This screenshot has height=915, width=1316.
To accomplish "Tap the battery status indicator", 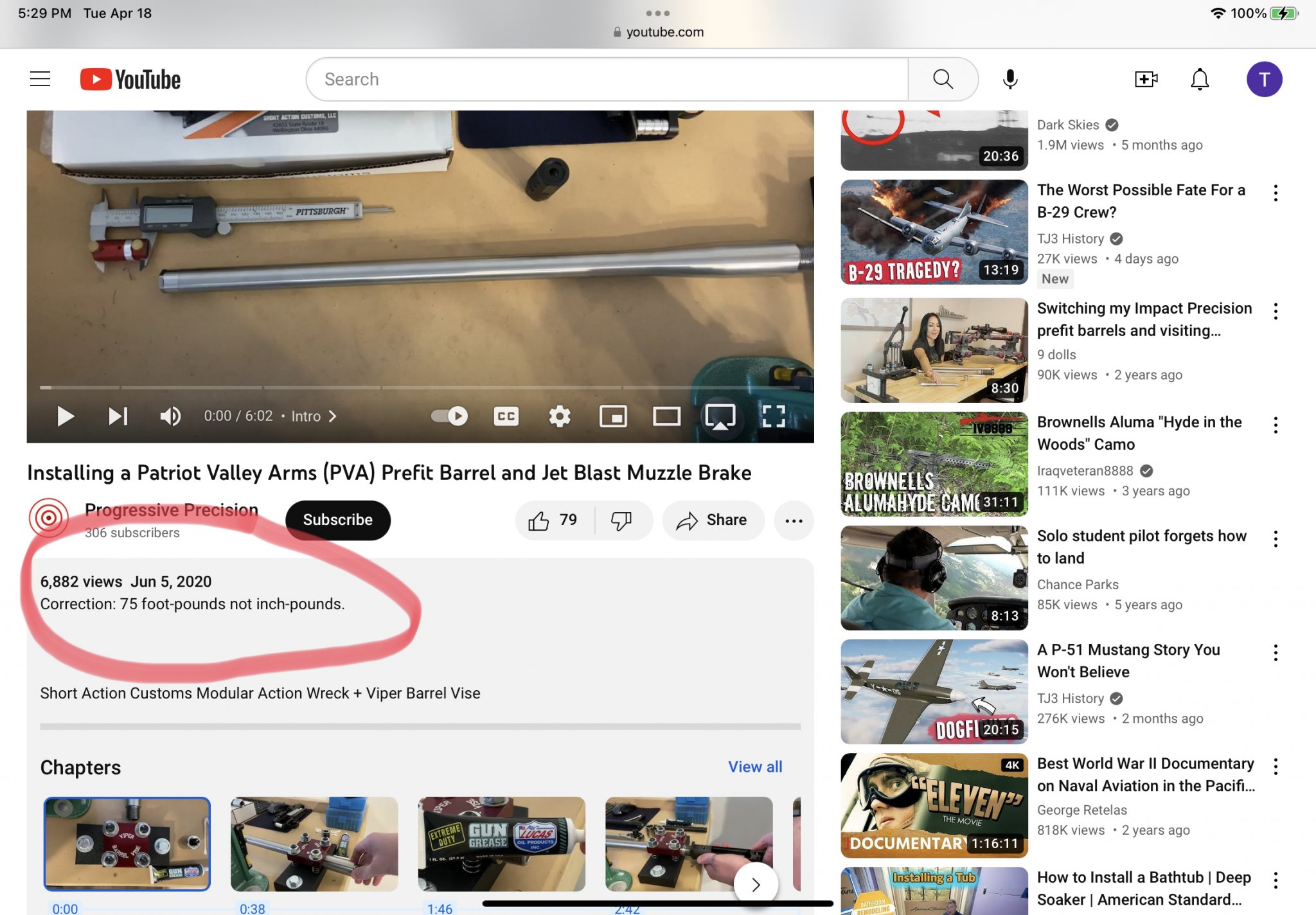I will pyautogui.click(x=1285, y=13).
